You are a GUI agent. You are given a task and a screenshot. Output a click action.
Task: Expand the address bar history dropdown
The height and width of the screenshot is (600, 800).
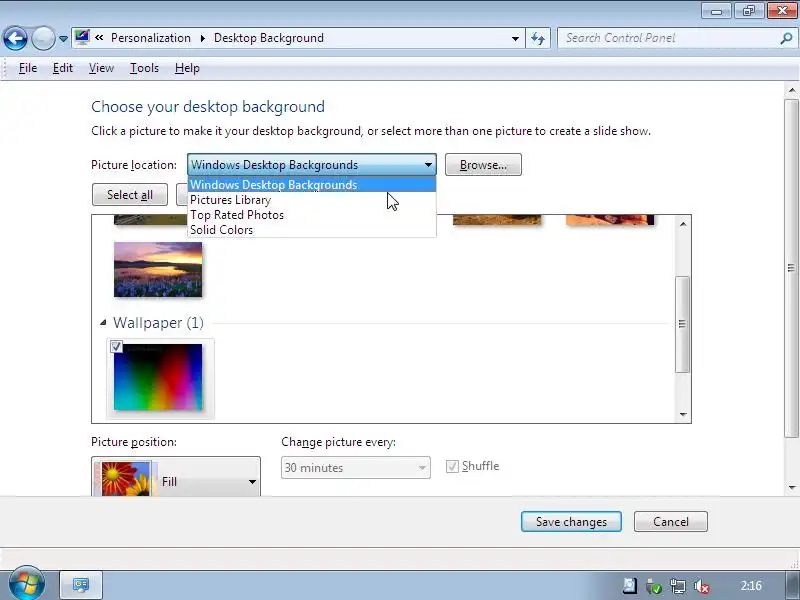pyautogui.click(x=515, y=39)
